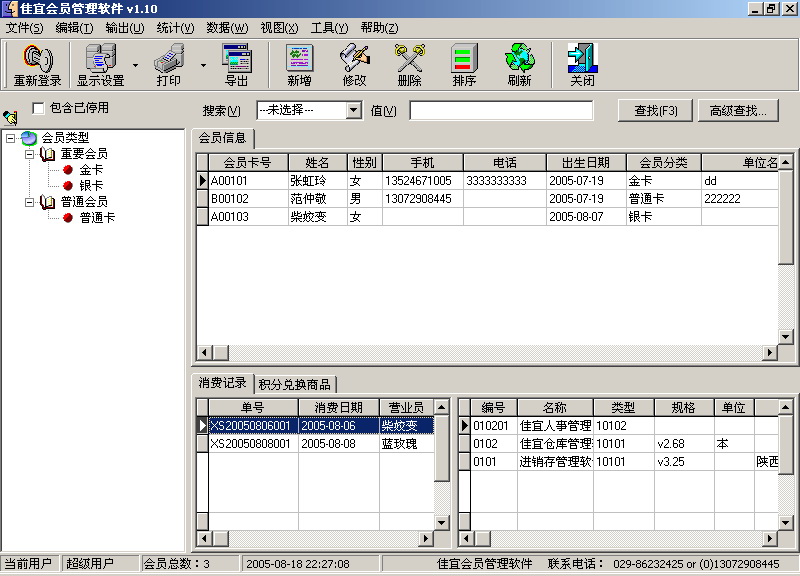The height and width of the screenshot is (576, 800).
Task: Switch to the 积分兑换商品 tab
Action: [294, 384]
